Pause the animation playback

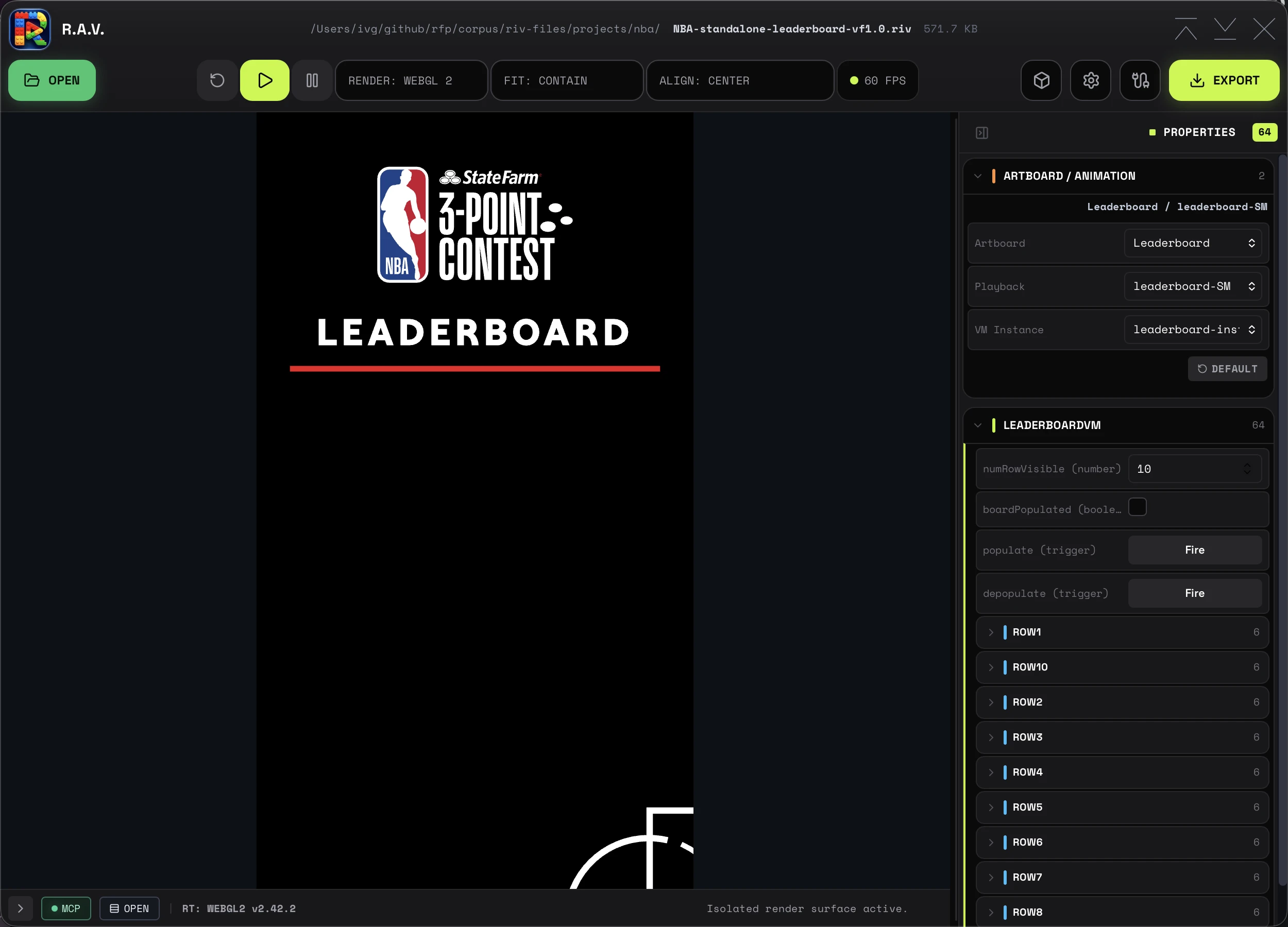pyautogui.click(x=312, y=80)
